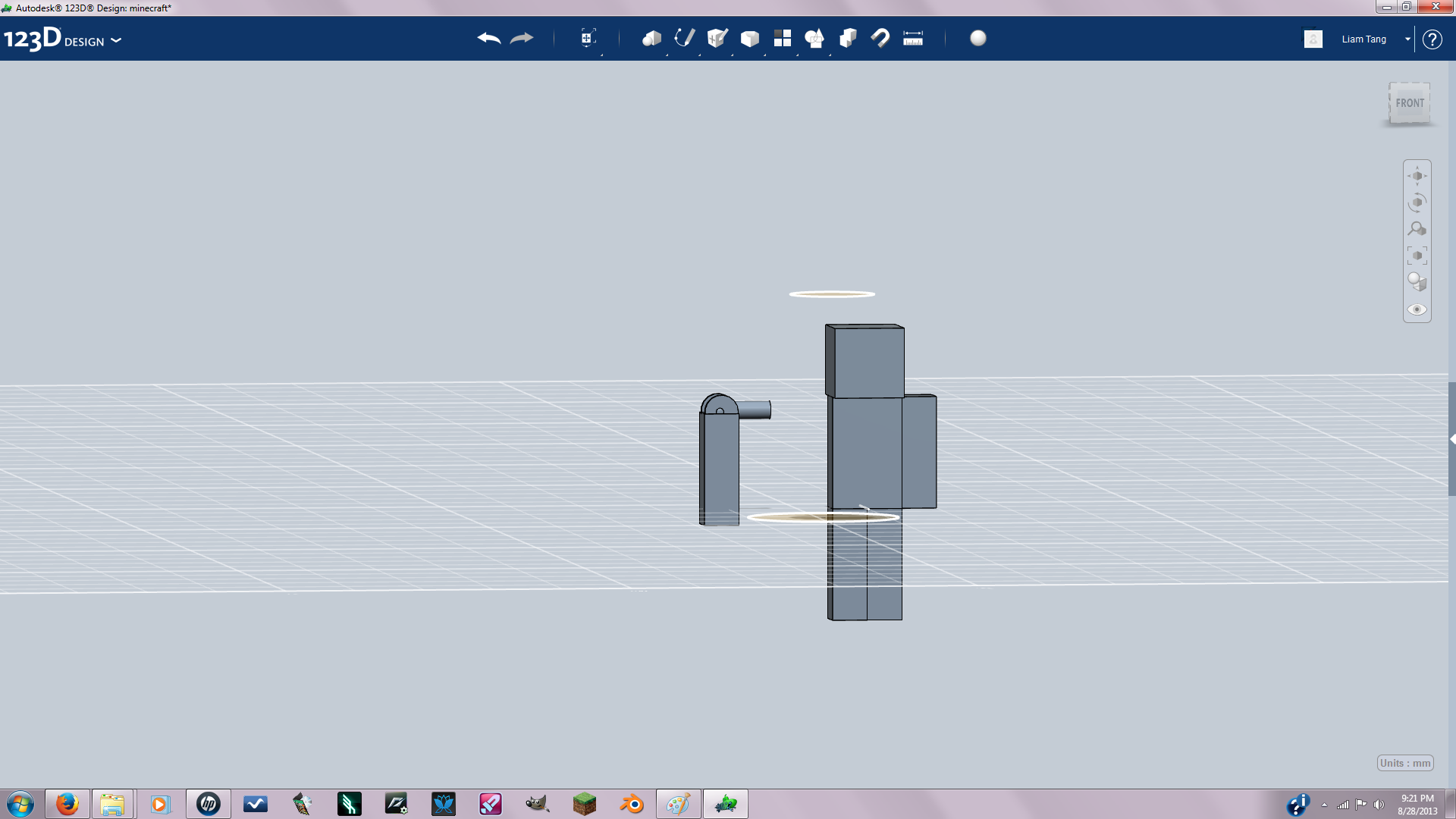
Task: Open the Combine tool
Action: click(848, 38)
